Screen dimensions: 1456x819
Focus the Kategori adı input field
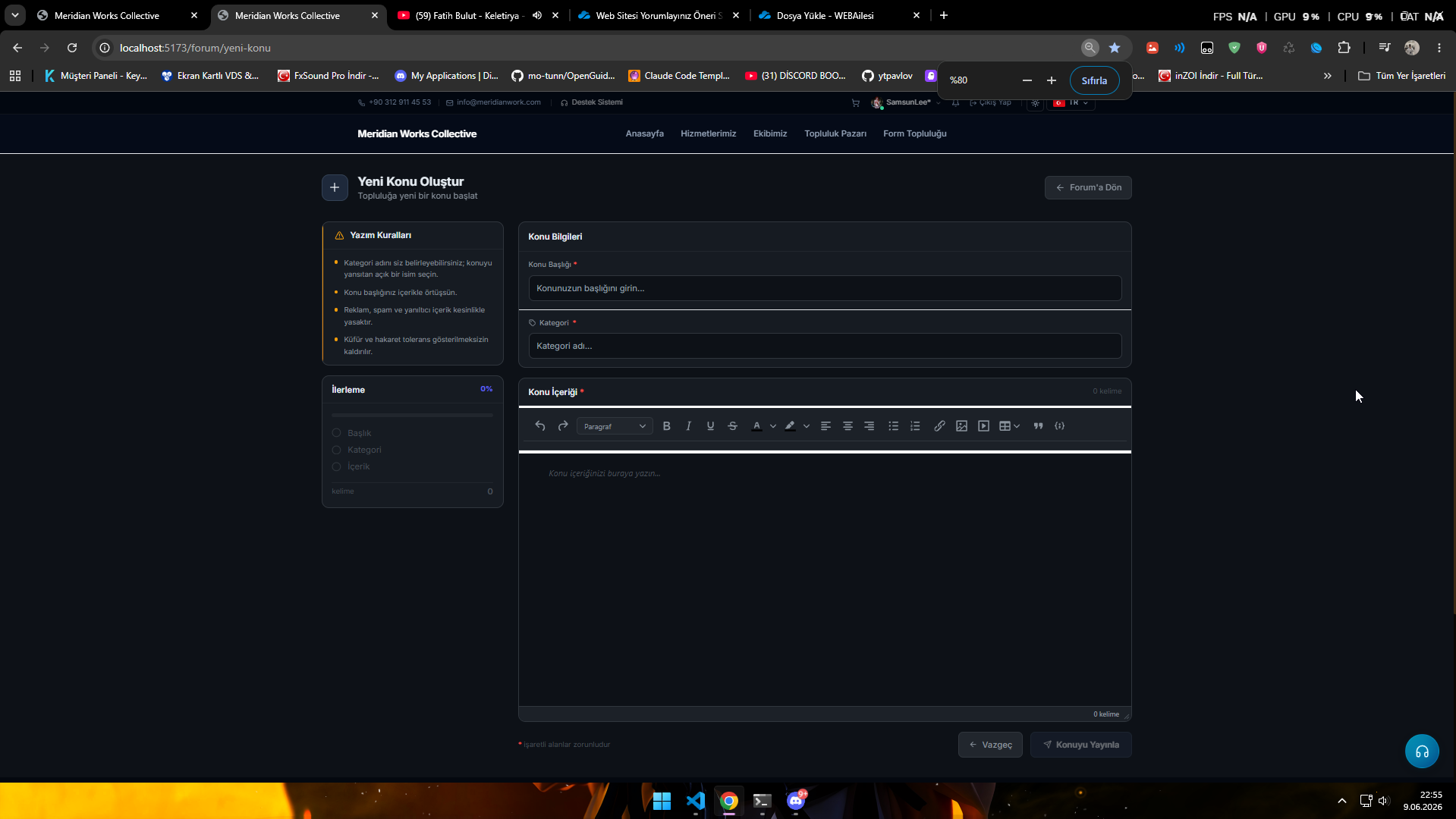825,346
